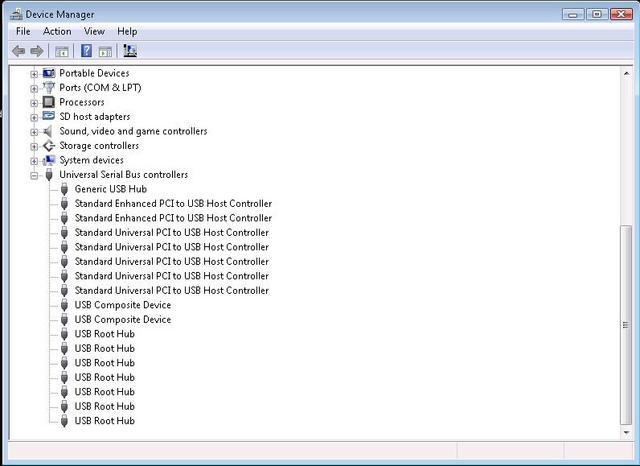The height and width of the screenshot is (466, 640).
Task: Select the Generic USB Hub label
Action: [111, 189]
